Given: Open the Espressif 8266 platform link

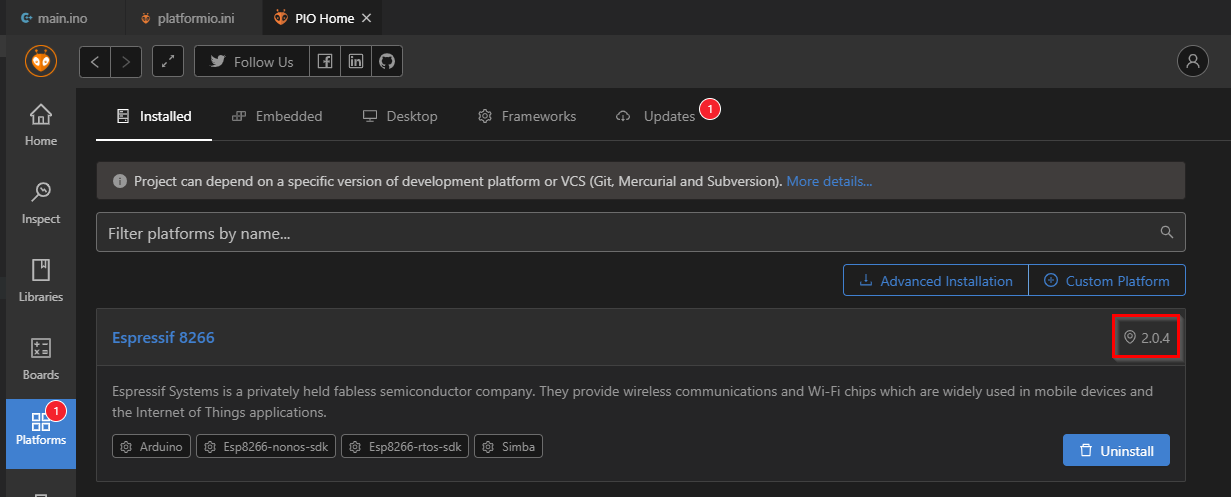Looking at the screenshot, I should tap(163, 337).
